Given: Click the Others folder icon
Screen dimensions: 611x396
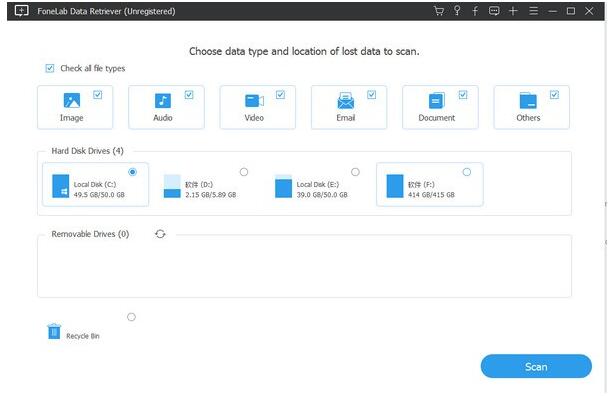Looking at the screenshot, I should pyautogui.click(x=528, y=101).
